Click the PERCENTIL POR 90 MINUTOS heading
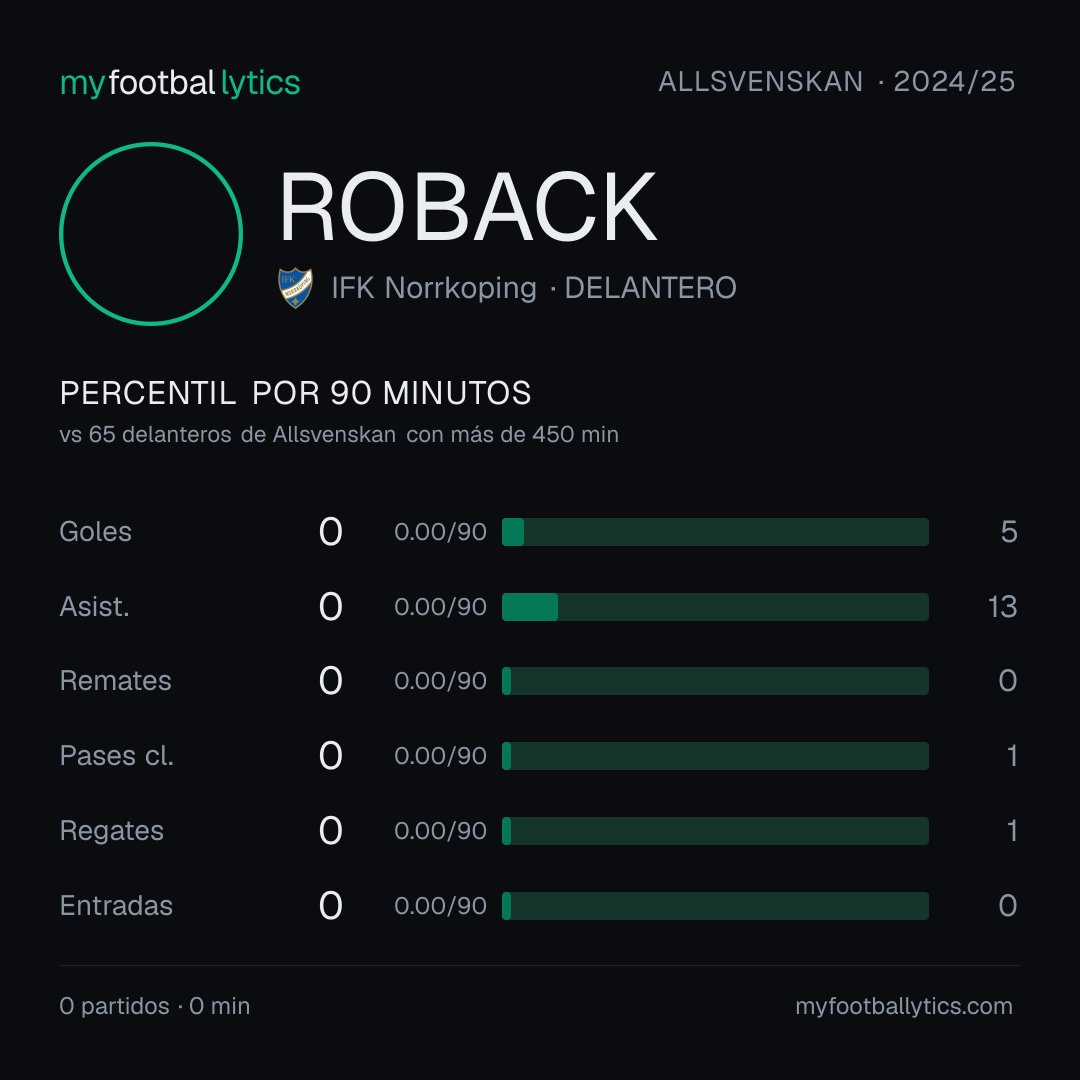The height and width of the screenshot is (1080, 1080). click(295, 393)
